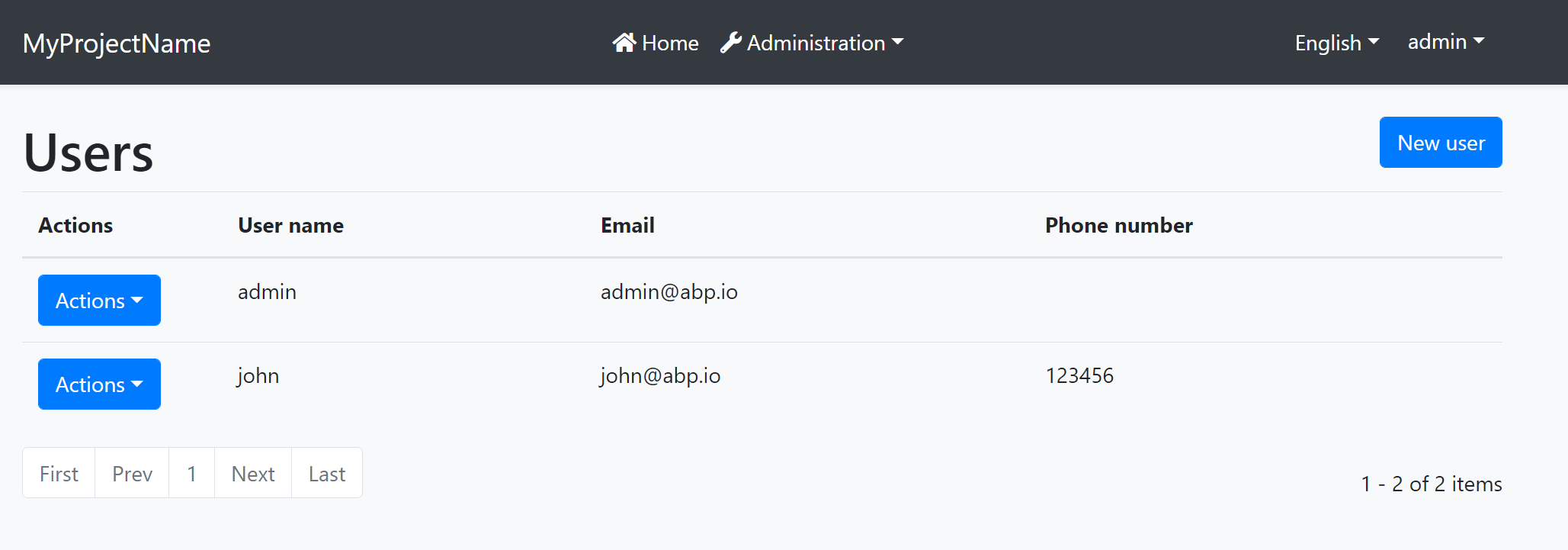Open Actions for the admin user row
The height and width of the screenshot is (550, 1568).
[98, 301]
